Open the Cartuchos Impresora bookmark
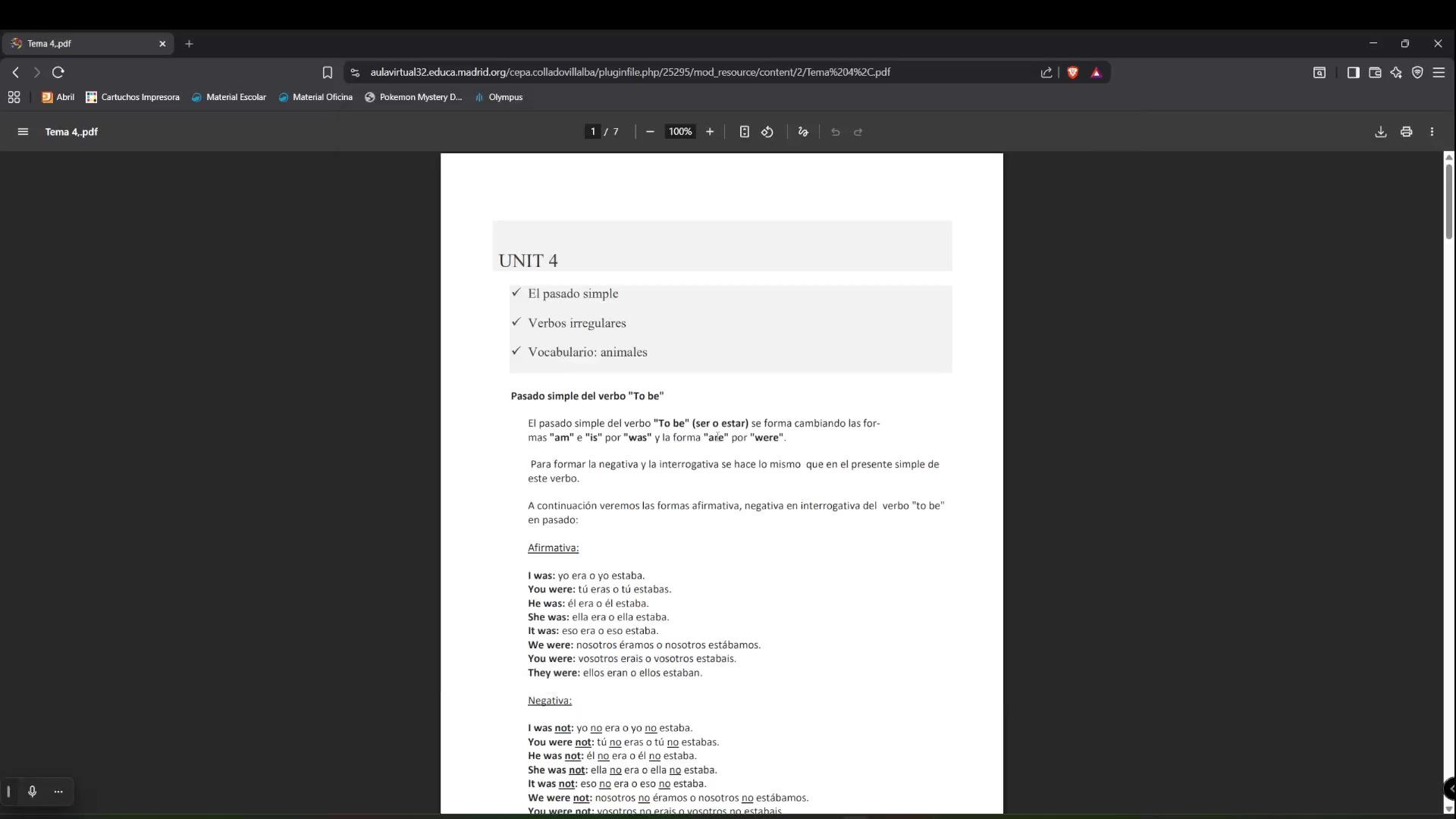The image size is (1456, 819). (133, 97)
